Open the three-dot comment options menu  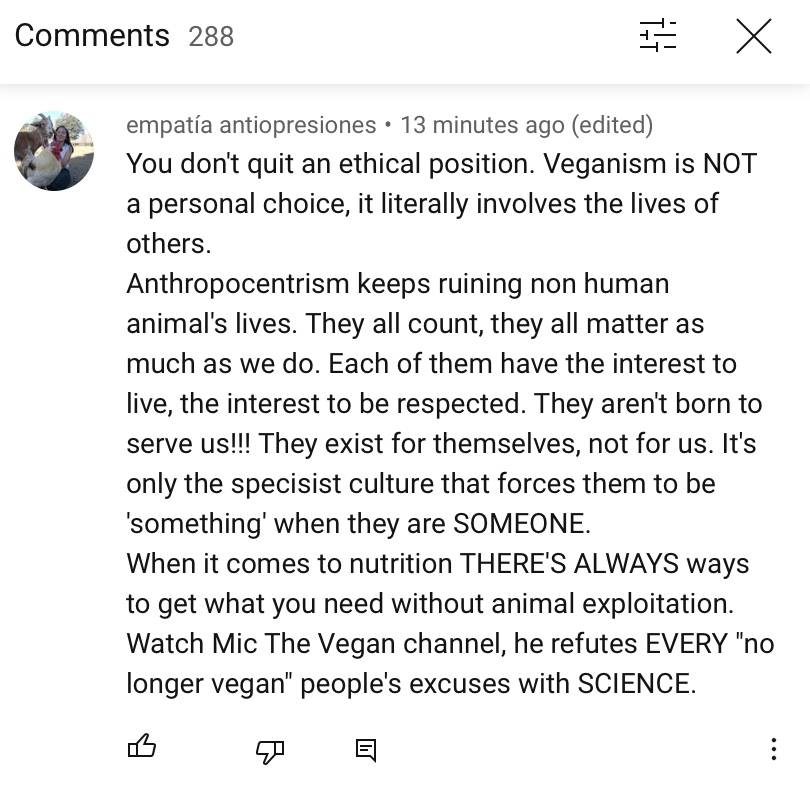pos(773,749)
